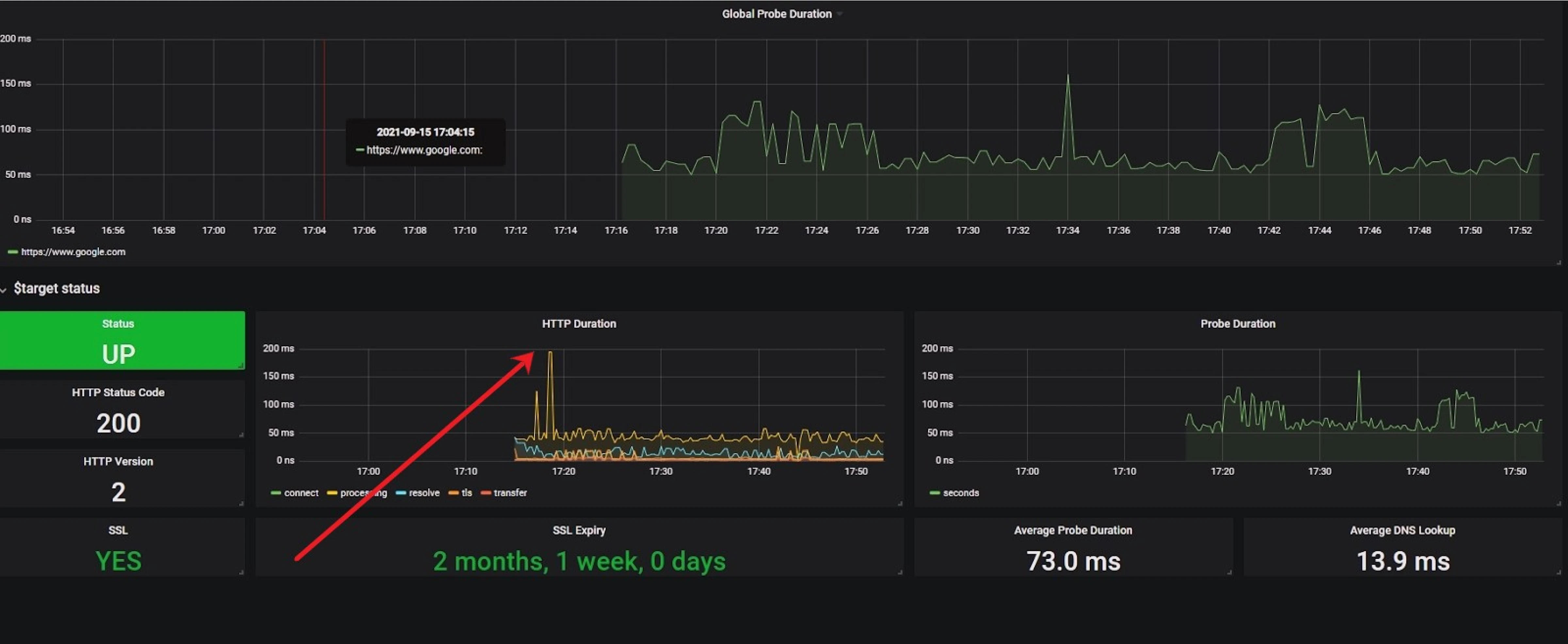The image size is (1568, 644).
Task: Open the Average DNS Lookup panel title menu
Action: tap(1402, 530)
